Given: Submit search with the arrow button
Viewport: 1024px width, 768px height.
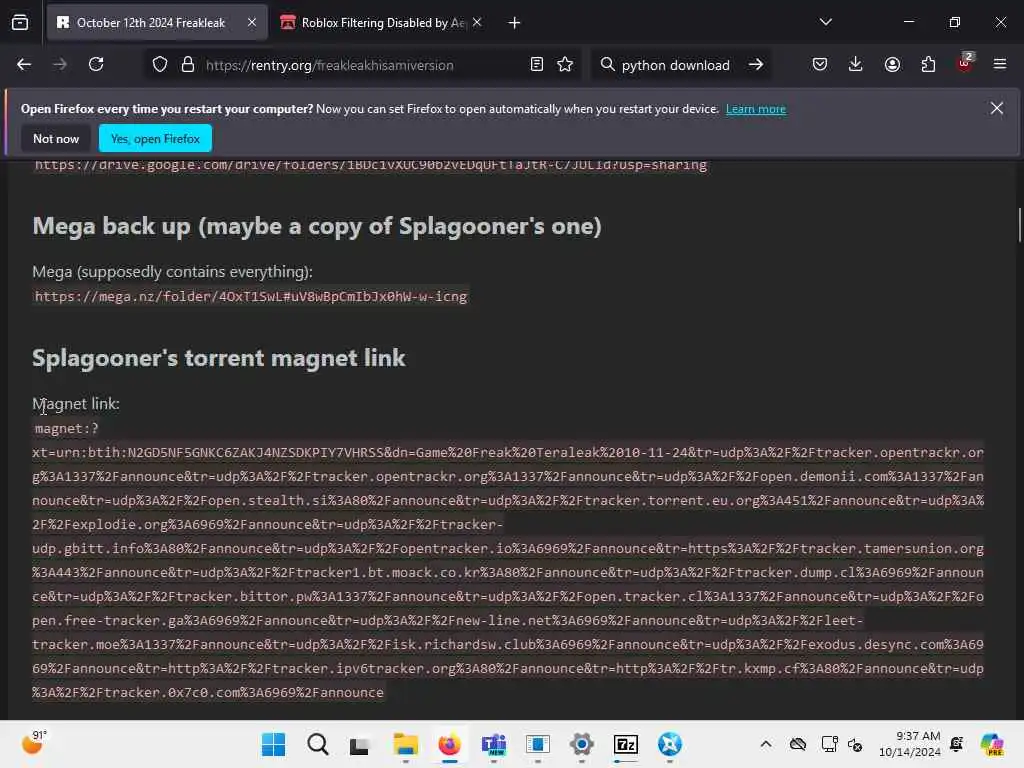Looking at the screenshot, I should [756, 65].
